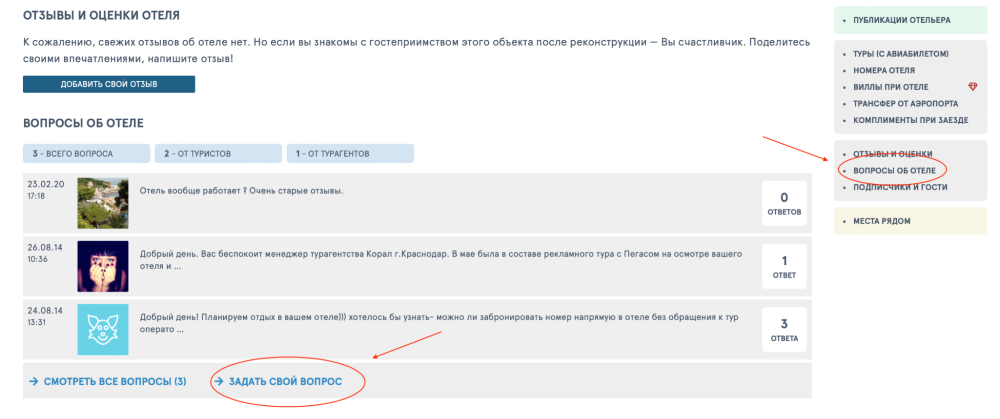Open Публикации отельера in the sidebar
Image resolution: width=1000 pixels, height=419 pixels.
click(901, 20)
